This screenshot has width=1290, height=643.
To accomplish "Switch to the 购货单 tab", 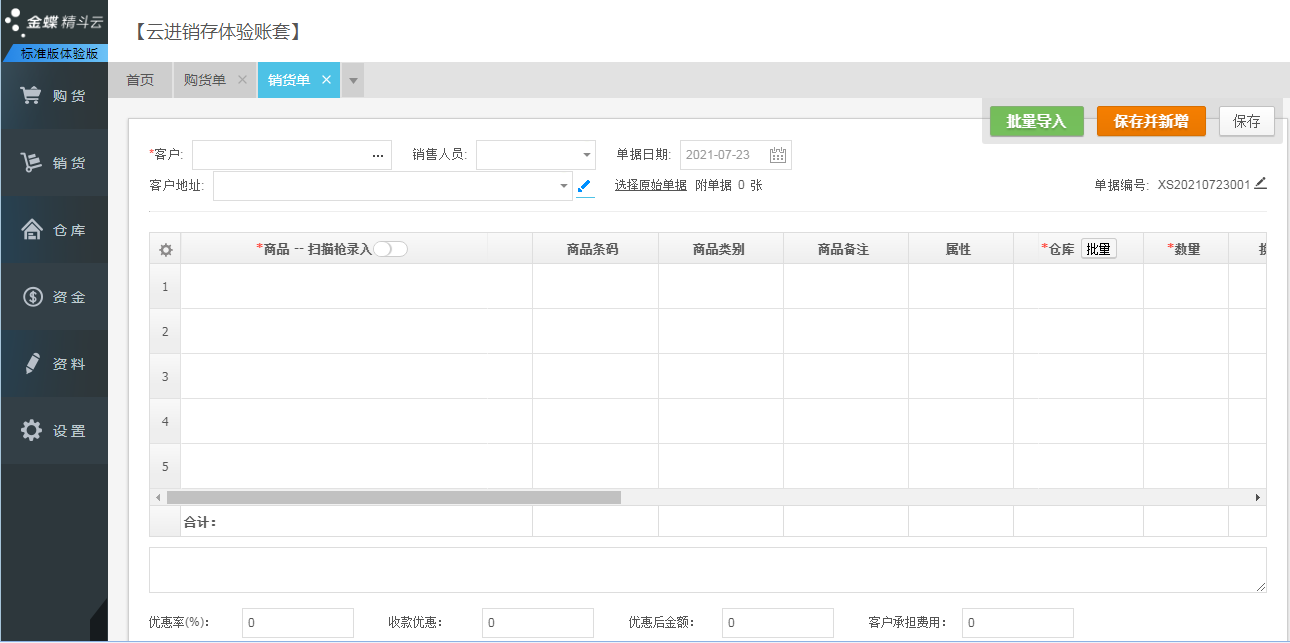I will [205, 80].
